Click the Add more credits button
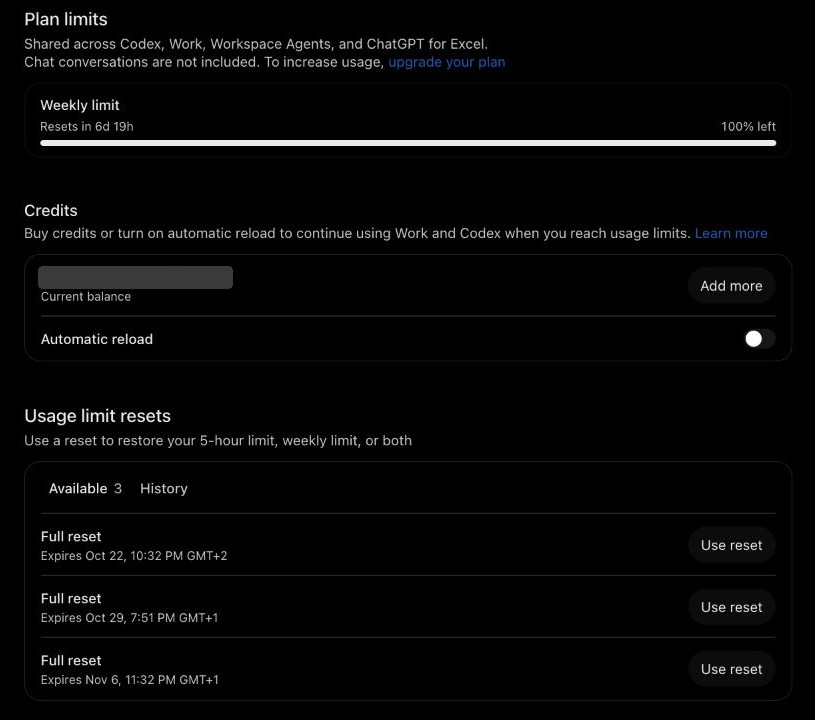The width and height of the screenshot is (815, 720). click(x=731, y=286)
